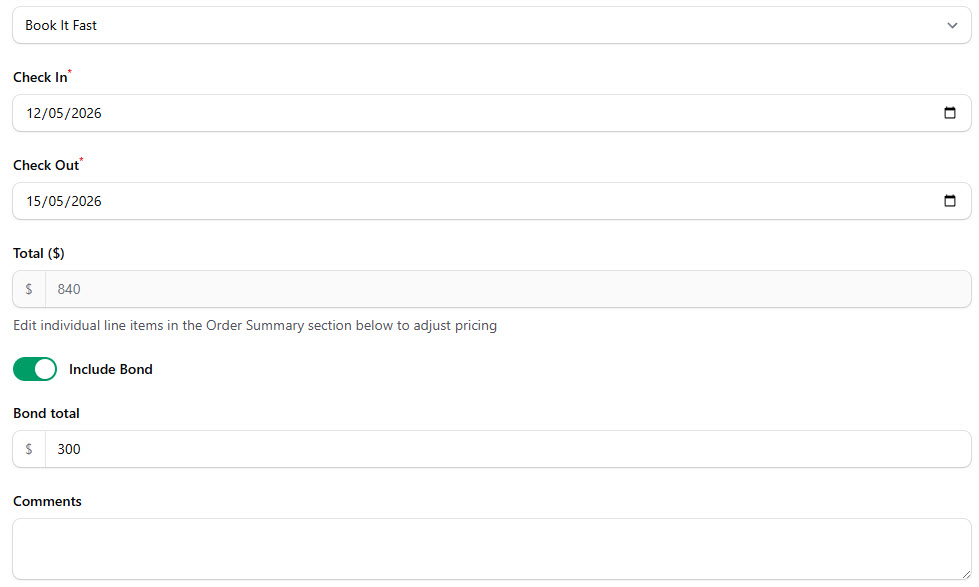Select the day portion of Check In date

35,113
